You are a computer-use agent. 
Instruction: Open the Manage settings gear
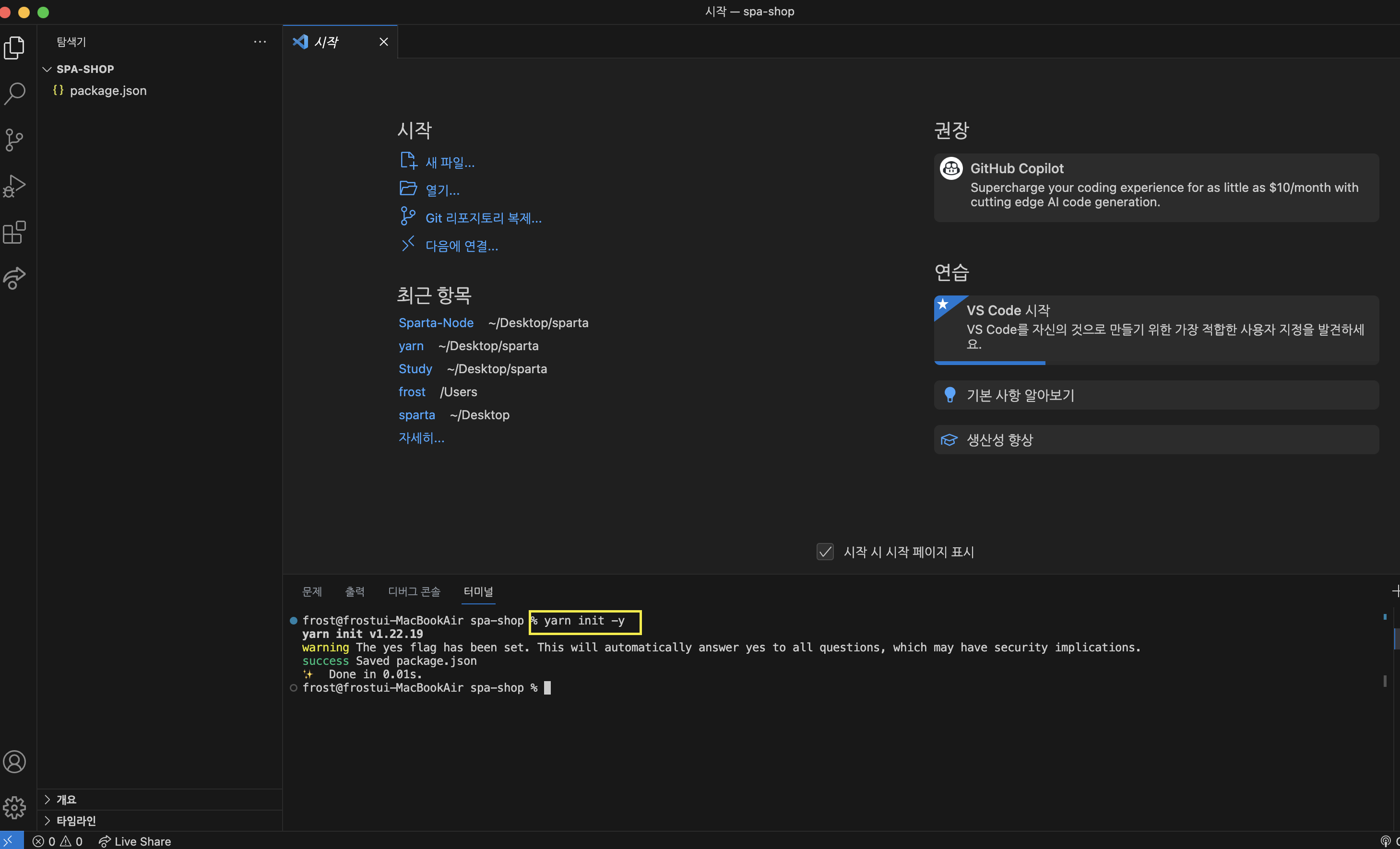(x=14, y=807)
